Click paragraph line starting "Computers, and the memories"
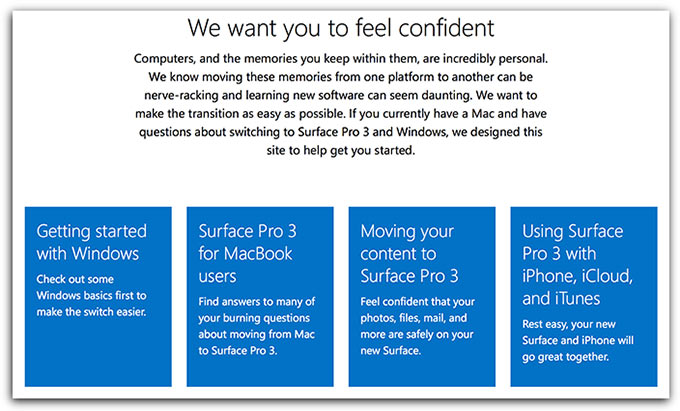Screen dimensions: 680x411 [x=341, y=59]
